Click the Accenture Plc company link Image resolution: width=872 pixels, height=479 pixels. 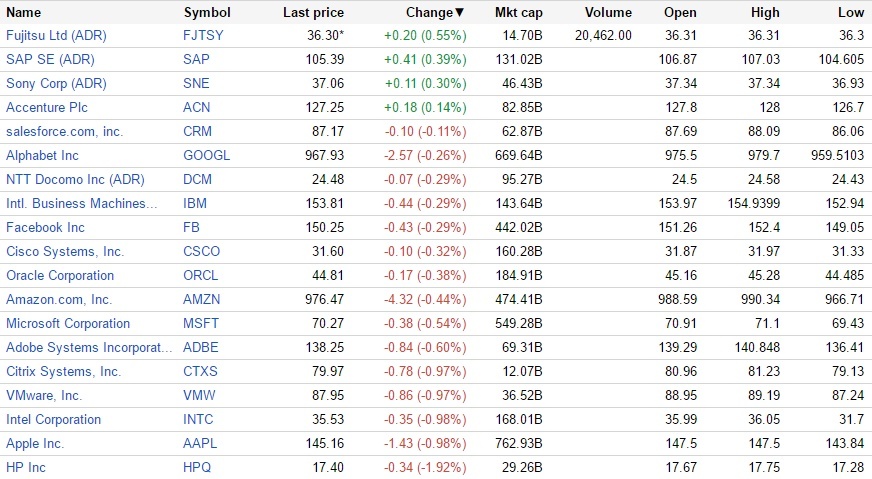tap(44, 107)
